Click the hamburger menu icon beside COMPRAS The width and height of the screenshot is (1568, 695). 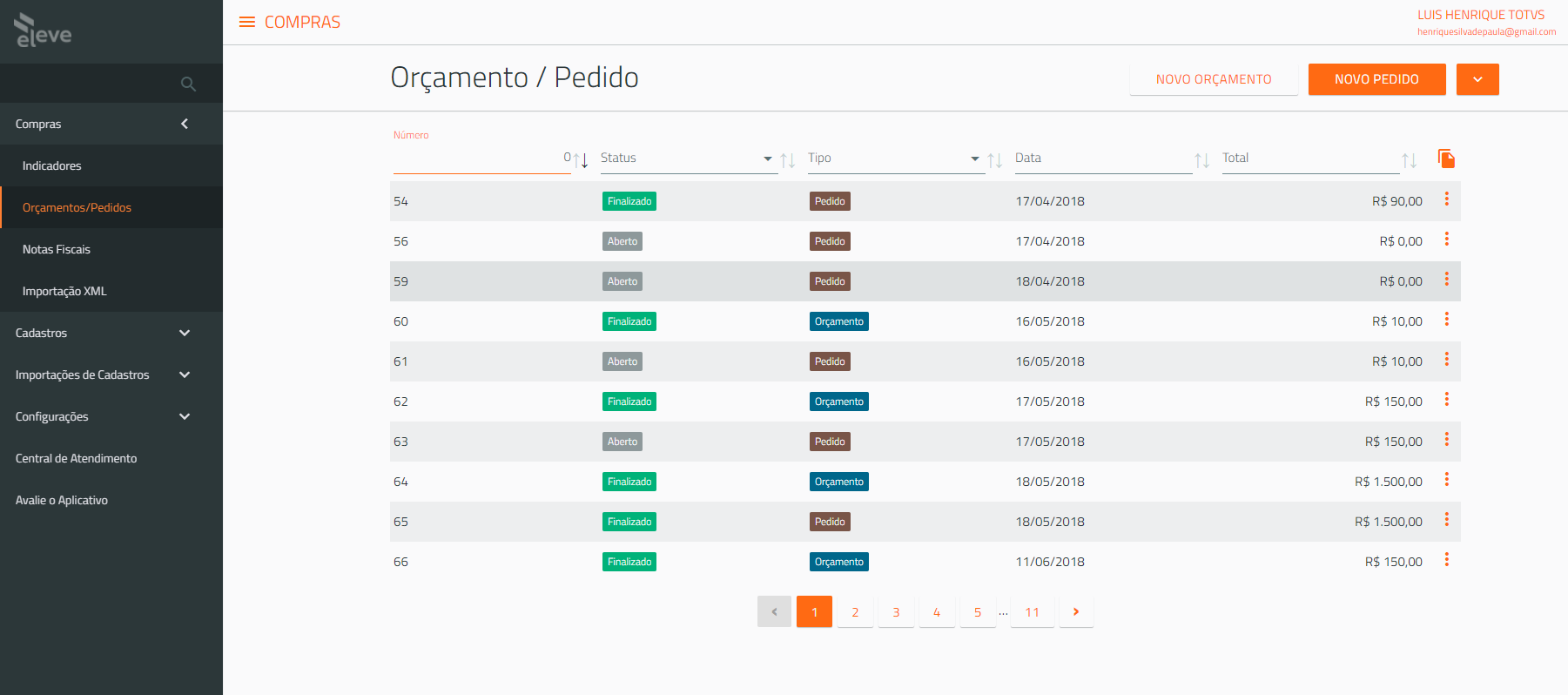click(x=247, y=22)
